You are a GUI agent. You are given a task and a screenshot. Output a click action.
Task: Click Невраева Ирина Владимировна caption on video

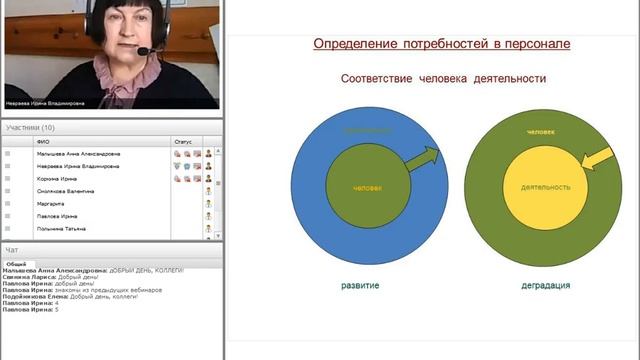point(45,104)
